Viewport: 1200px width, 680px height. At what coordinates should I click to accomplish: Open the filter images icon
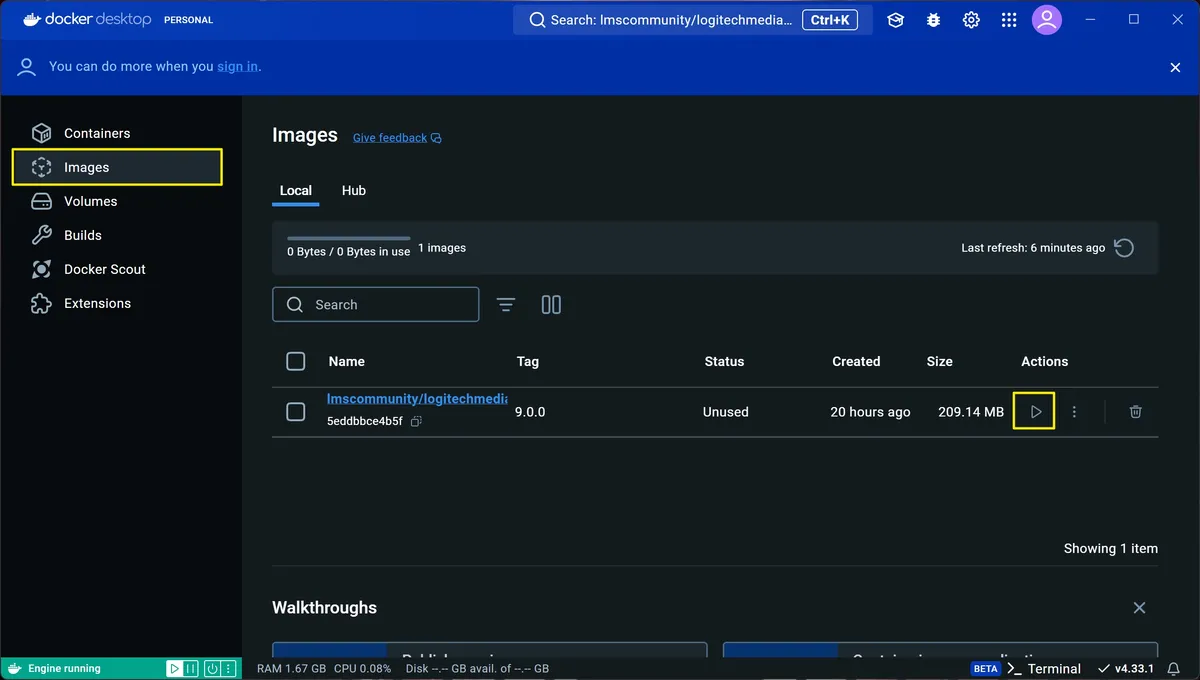coord(506,305)
